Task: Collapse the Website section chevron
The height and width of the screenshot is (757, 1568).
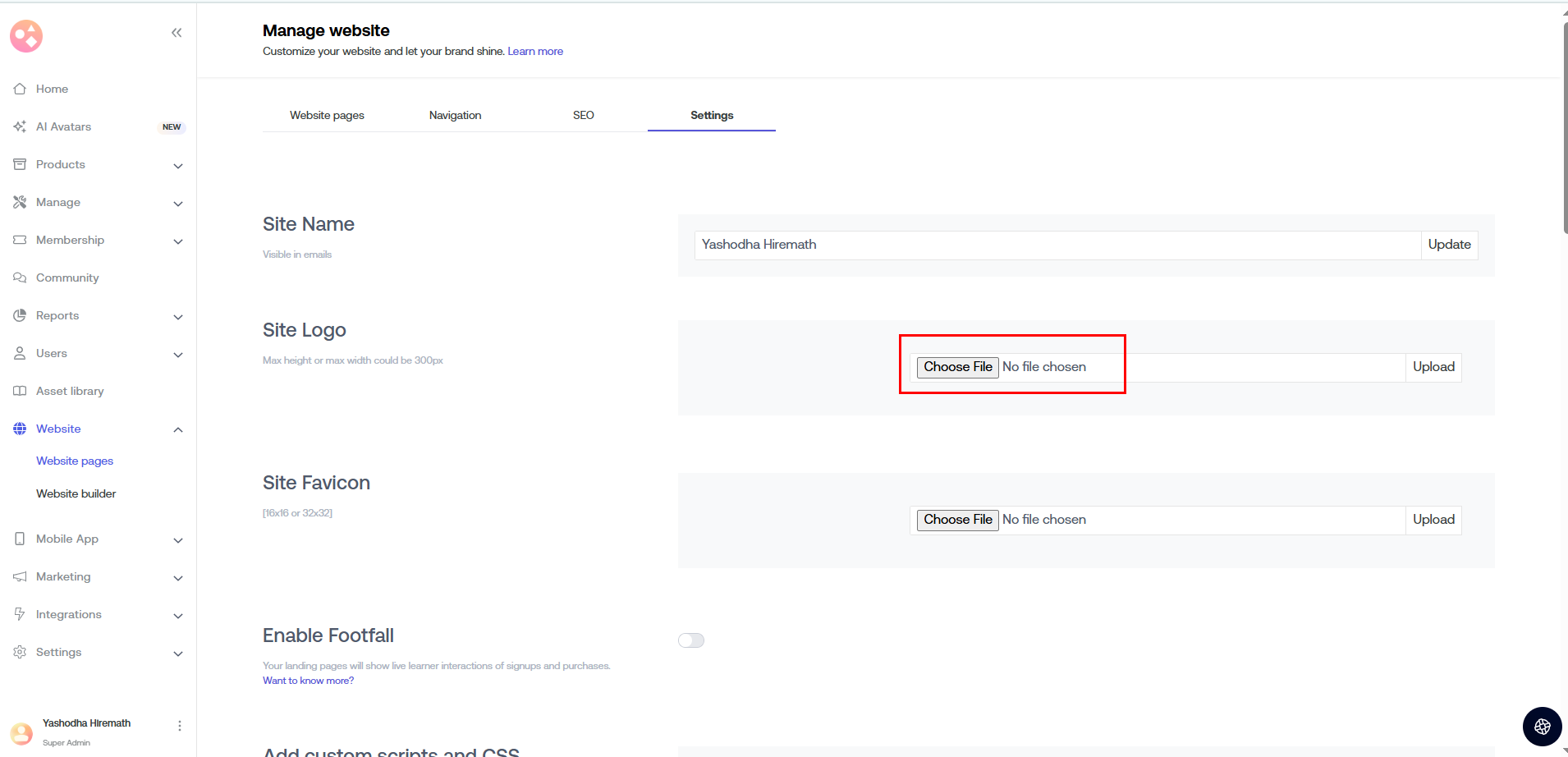Action: click(178, 429)
